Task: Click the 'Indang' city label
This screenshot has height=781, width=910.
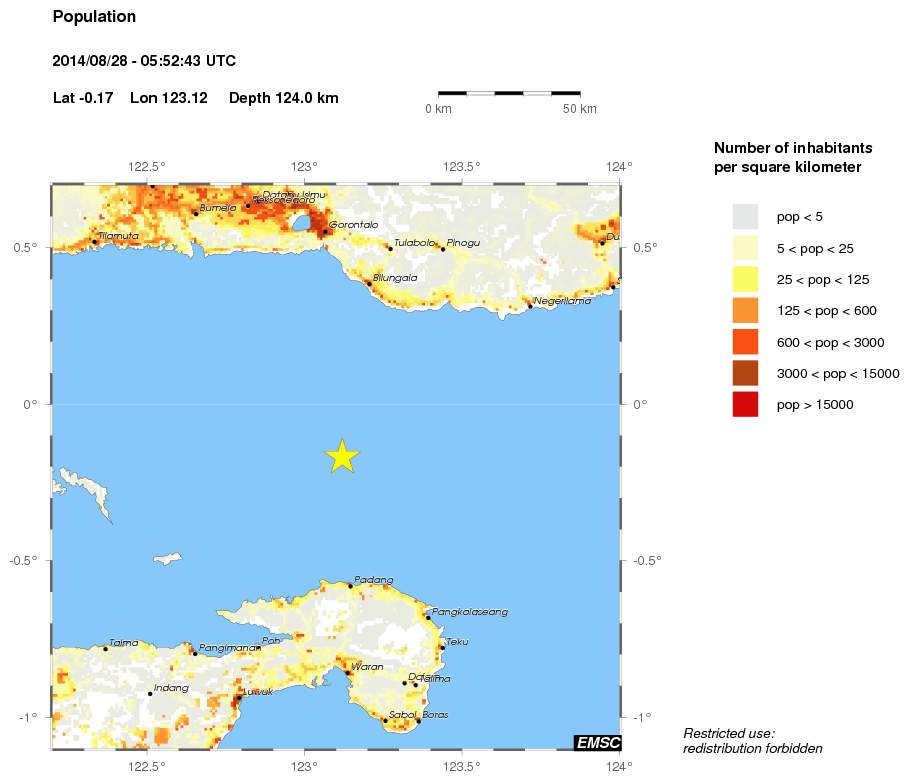Action: pos(171,688)
